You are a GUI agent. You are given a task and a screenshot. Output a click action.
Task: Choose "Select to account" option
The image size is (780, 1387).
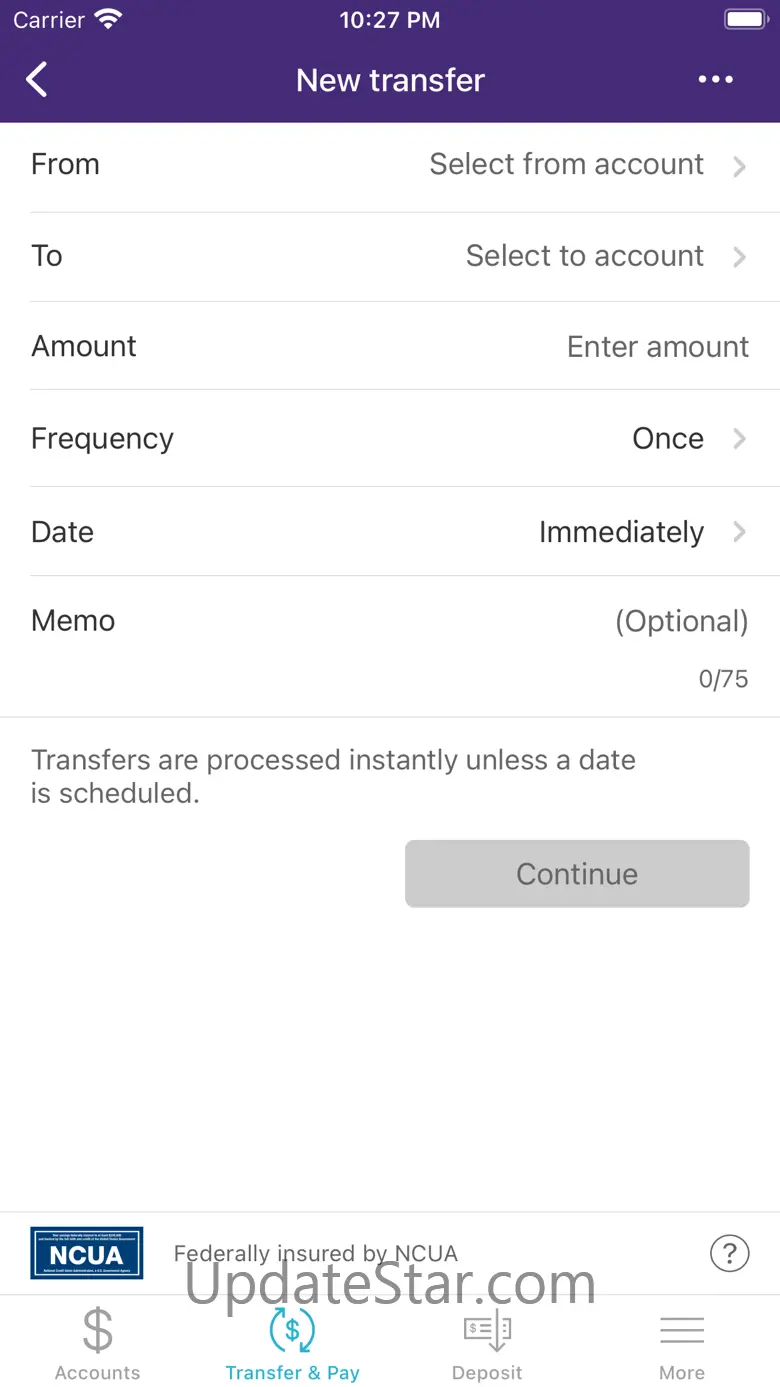click(x=584, y=256)
